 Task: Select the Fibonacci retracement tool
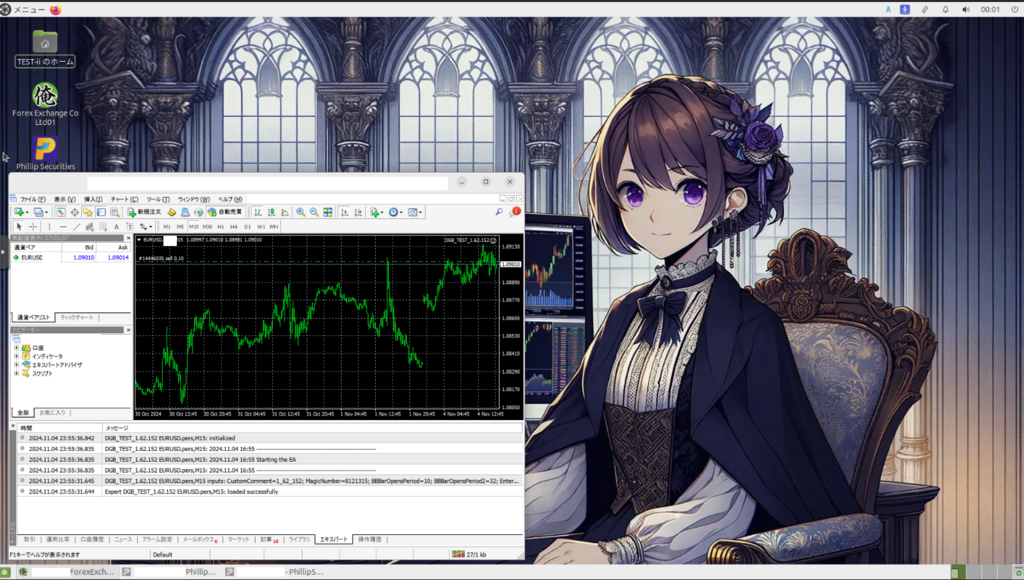[x=103, y=227]
